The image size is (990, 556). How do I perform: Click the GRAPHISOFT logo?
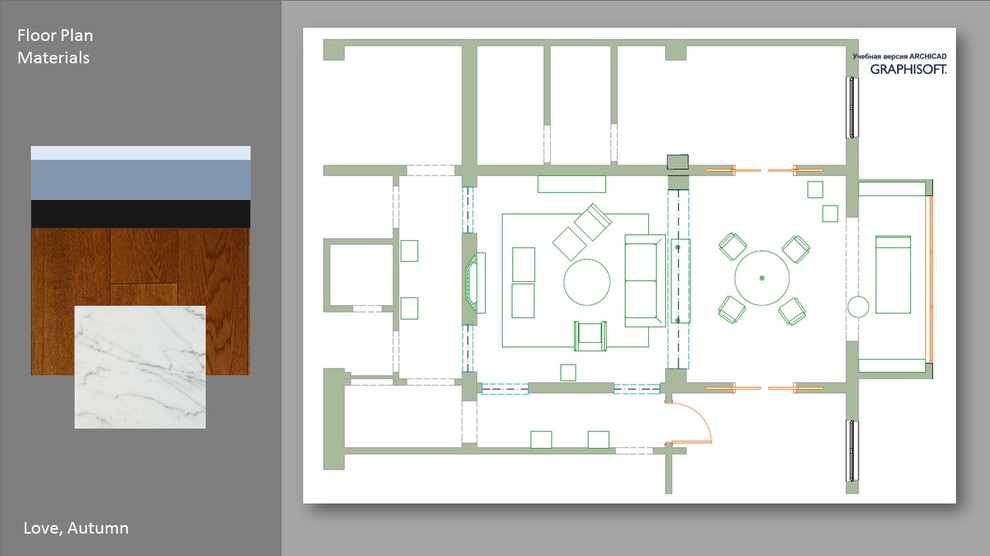[907, 70]
